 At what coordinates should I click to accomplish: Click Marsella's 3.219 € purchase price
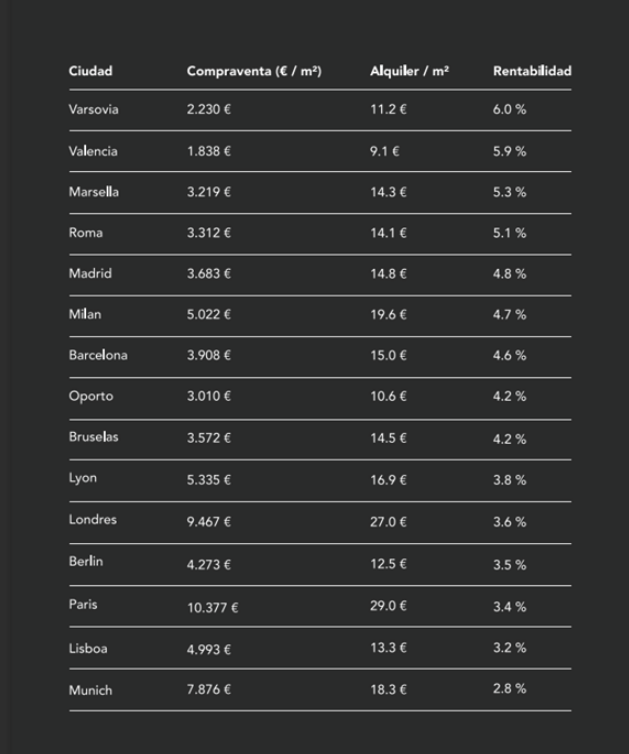coord(209,192)
